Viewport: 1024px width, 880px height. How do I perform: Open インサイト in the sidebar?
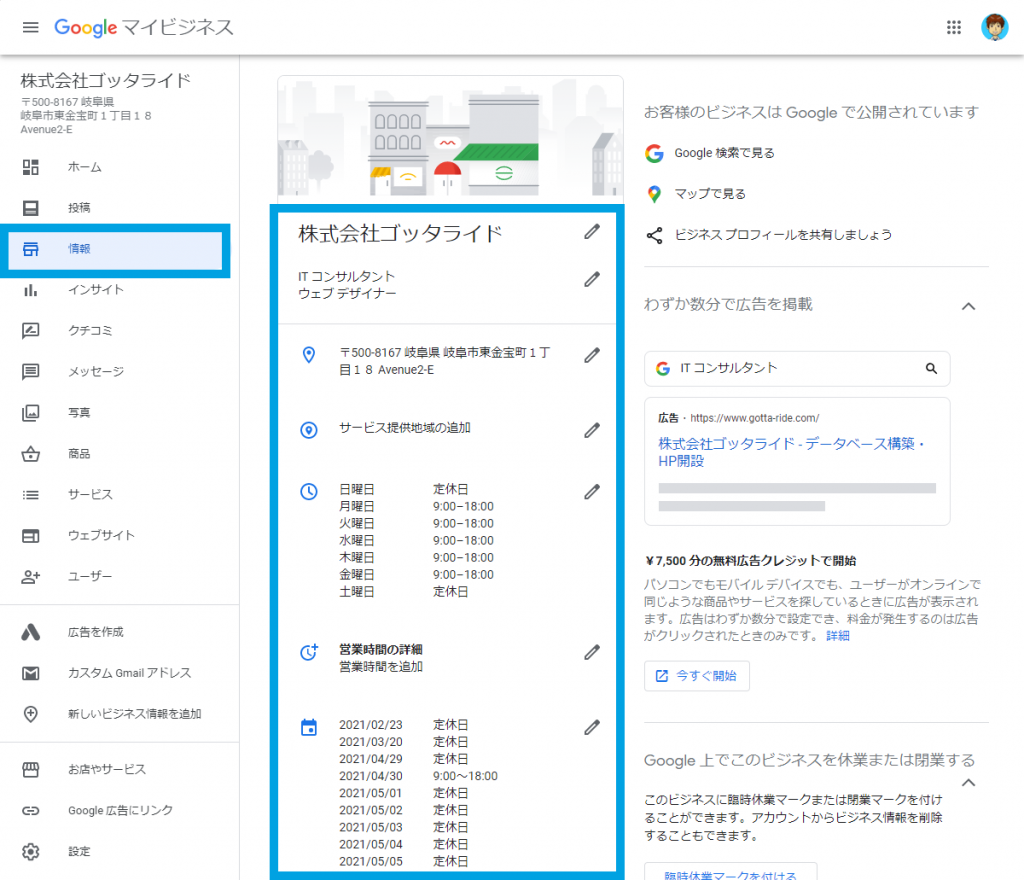(96, 290)
